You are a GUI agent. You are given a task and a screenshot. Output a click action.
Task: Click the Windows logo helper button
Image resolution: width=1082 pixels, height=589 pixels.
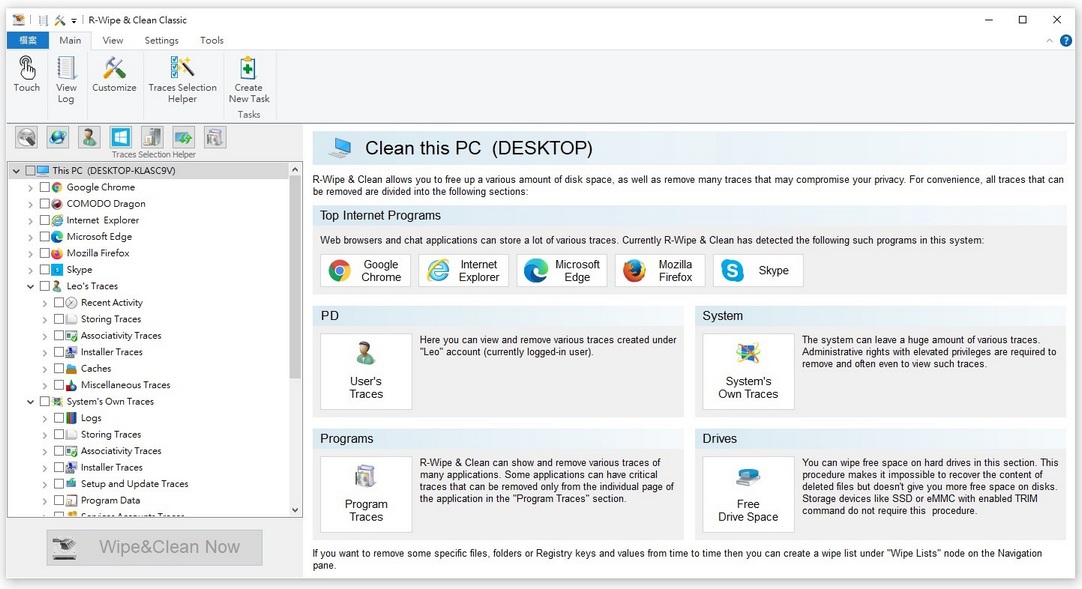(121, 137)
